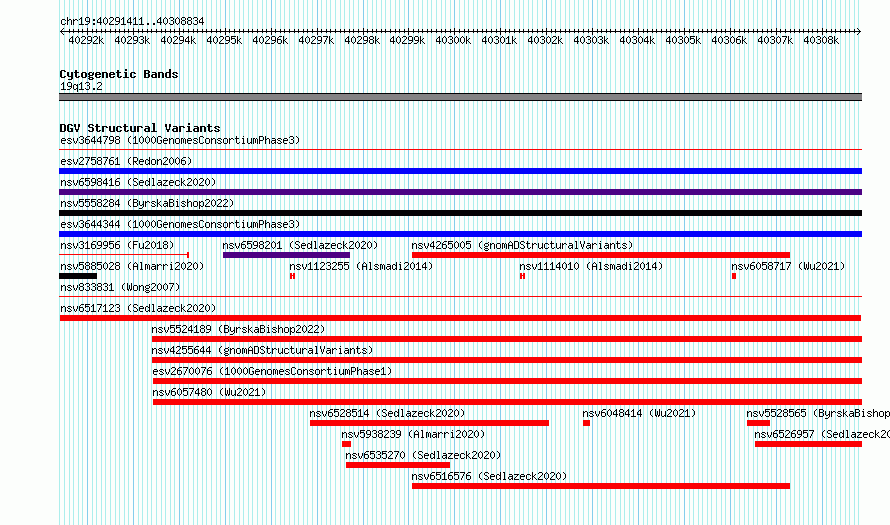Click the 40296k ruler position label
Image resolution: width=890 pixels, height=525 pixels.
(x=270, y=40)
